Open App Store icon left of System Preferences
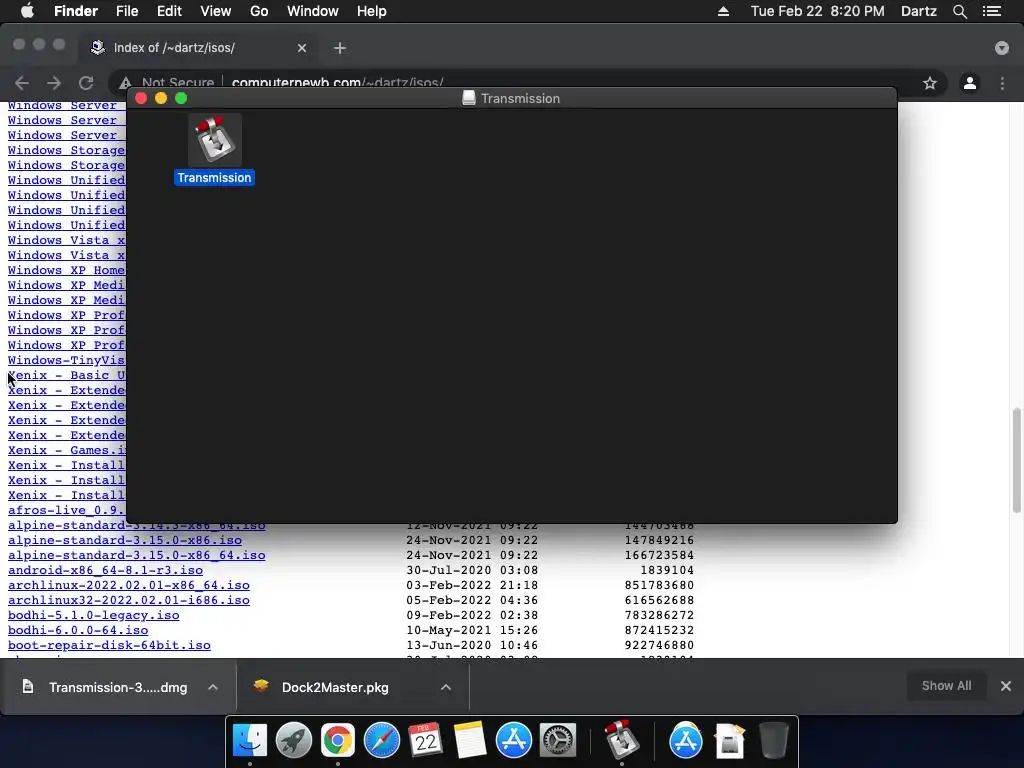The image size is (1024, 768). pyautogui.click(x=514, y=741)
